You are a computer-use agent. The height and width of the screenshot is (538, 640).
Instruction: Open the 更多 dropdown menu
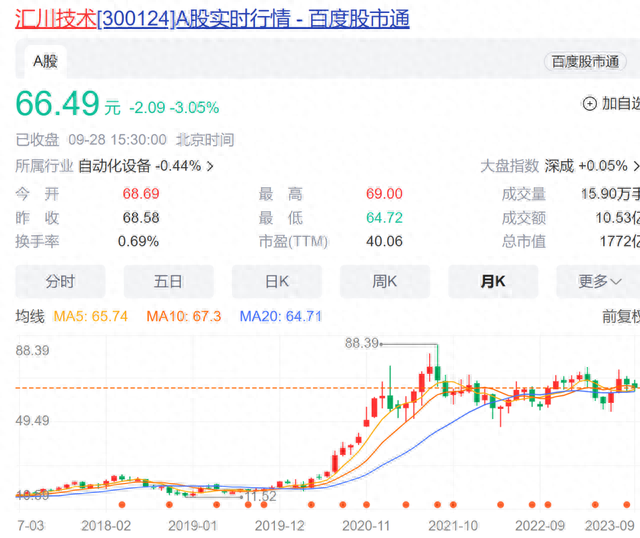click(x=599, y=281)
